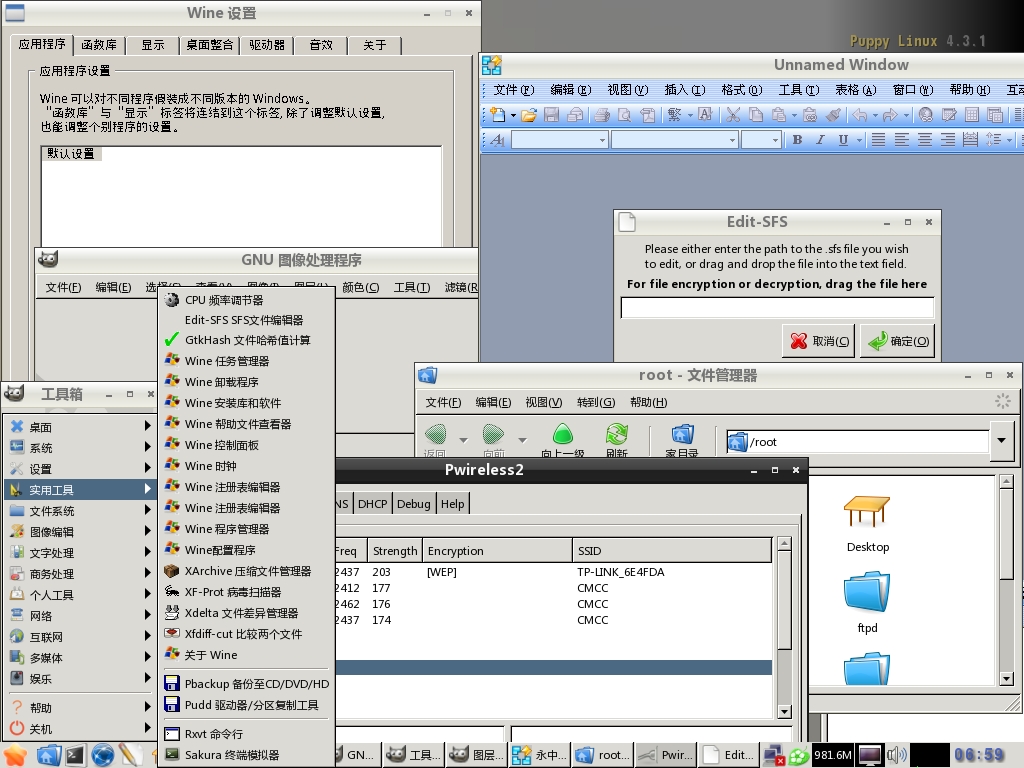Open the font size dropdown

tap(775, 140)
